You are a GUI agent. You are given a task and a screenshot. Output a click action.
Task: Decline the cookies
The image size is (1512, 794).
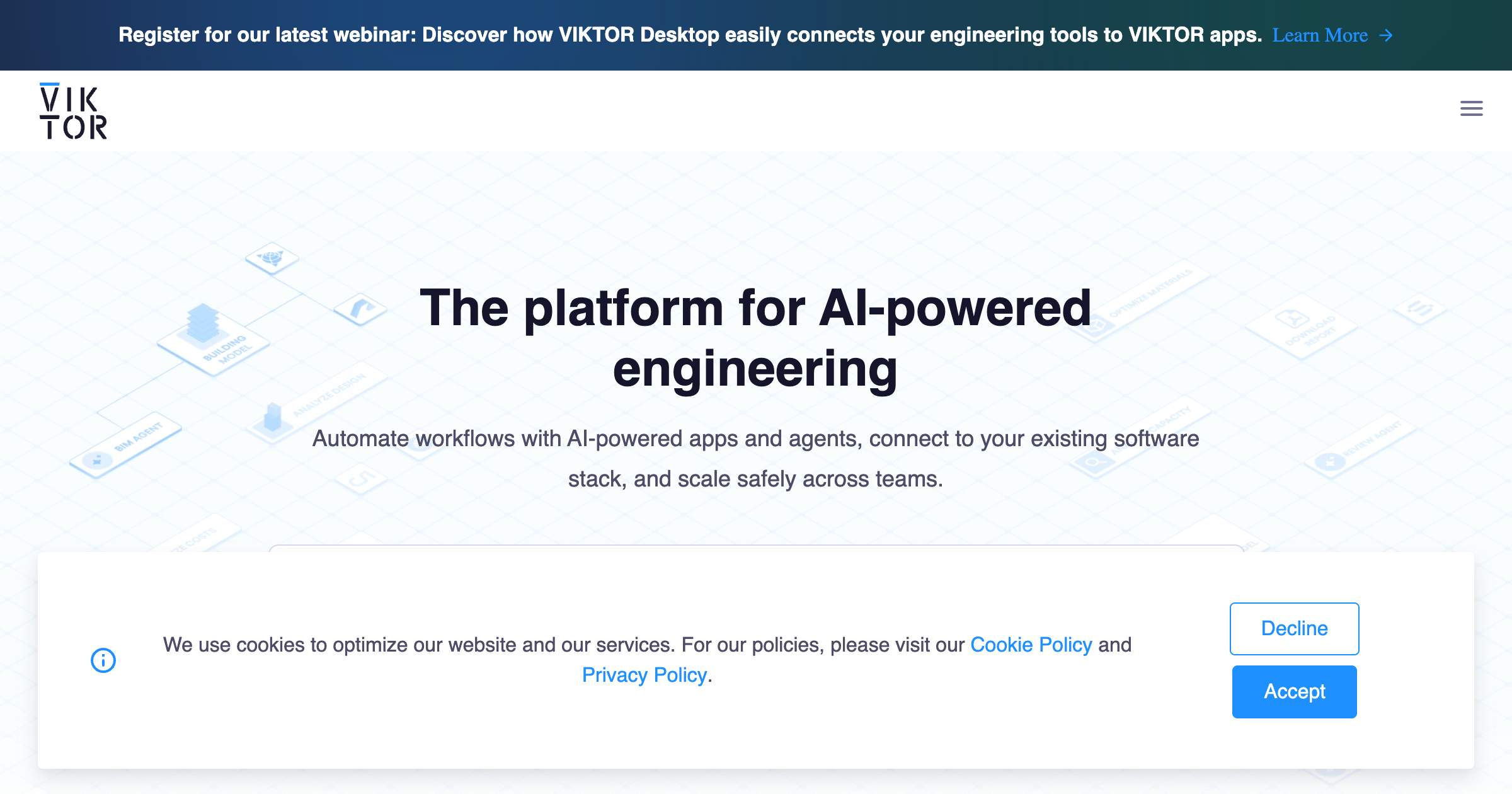1294,628
